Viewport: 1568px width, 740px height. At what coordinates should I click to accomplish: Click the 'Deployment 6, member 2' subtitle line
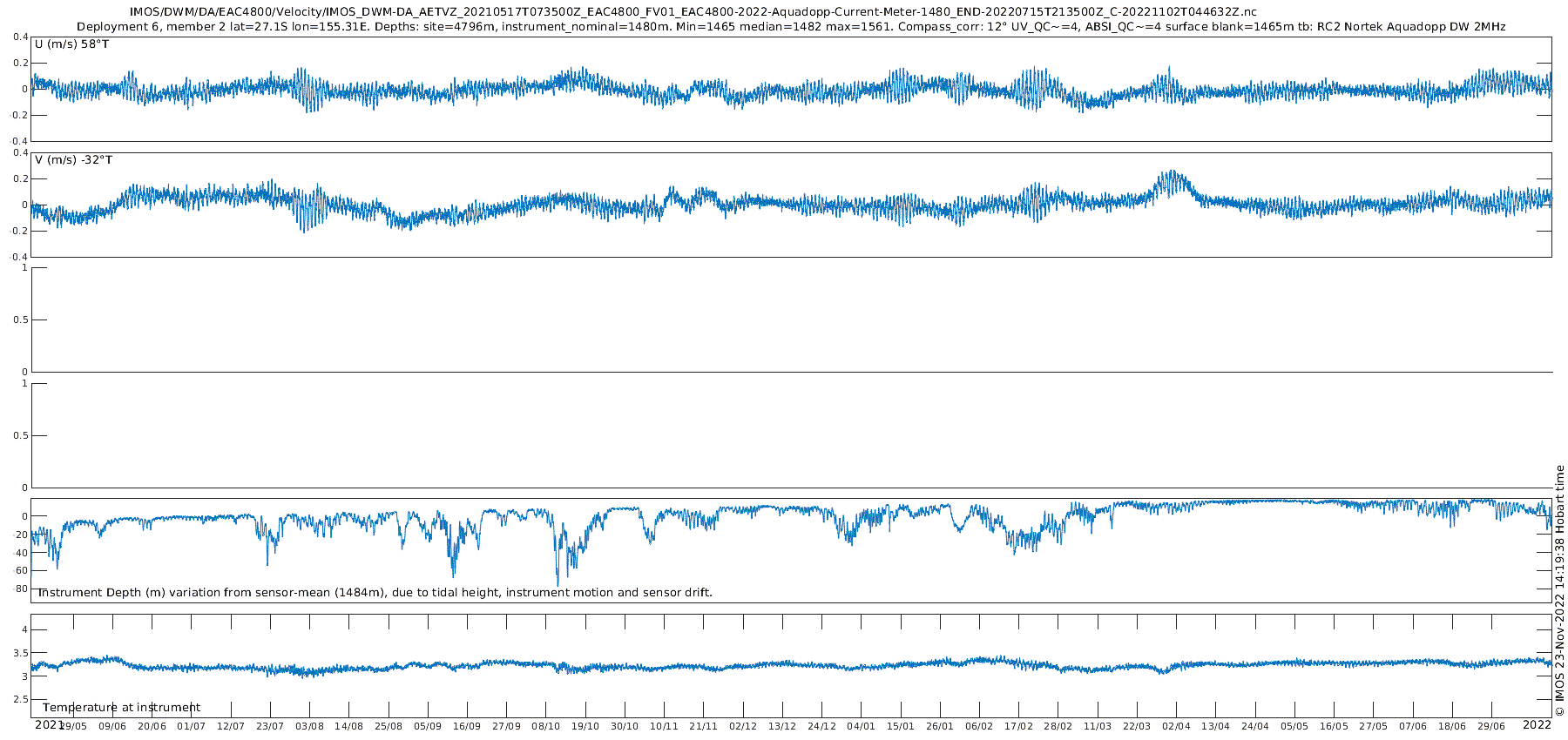[791, 27]
